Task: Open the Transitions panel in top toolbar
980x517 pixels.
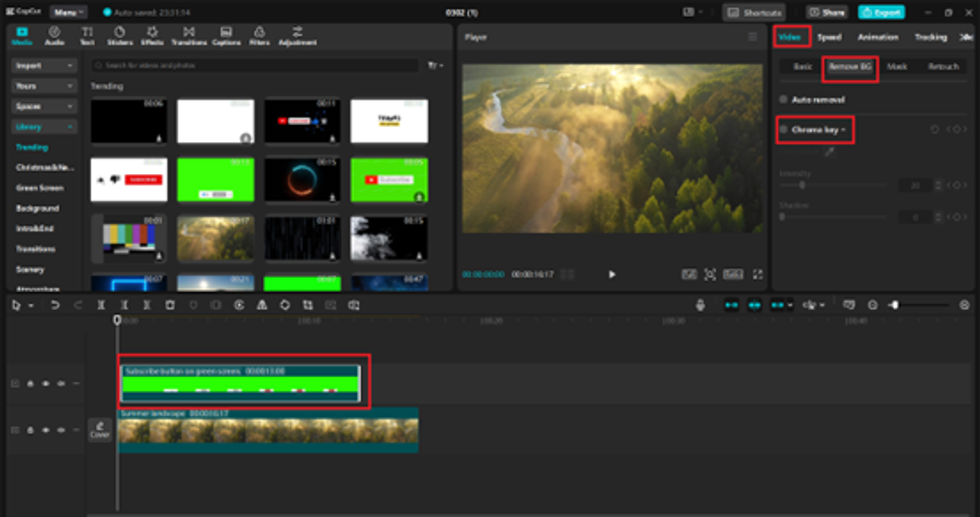Action: [188, 36]
